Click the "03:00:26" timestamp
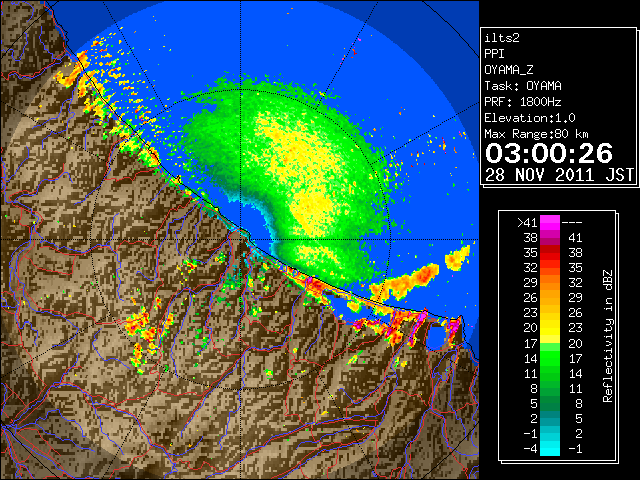Image resolution: width=640 pixels, height=480 pixels. coord(549,153)
